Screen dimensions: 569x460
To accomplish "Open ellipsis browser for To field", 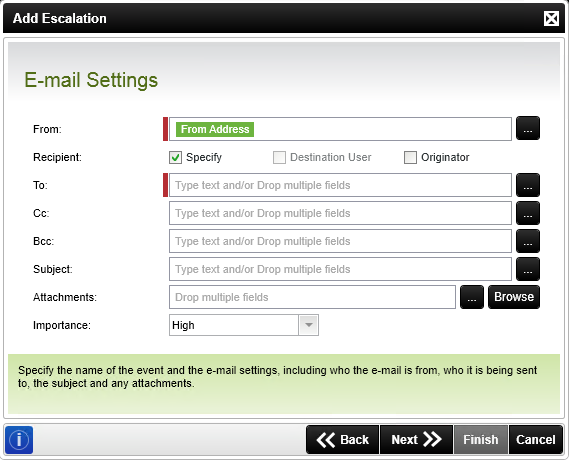I will click(528, 185).
